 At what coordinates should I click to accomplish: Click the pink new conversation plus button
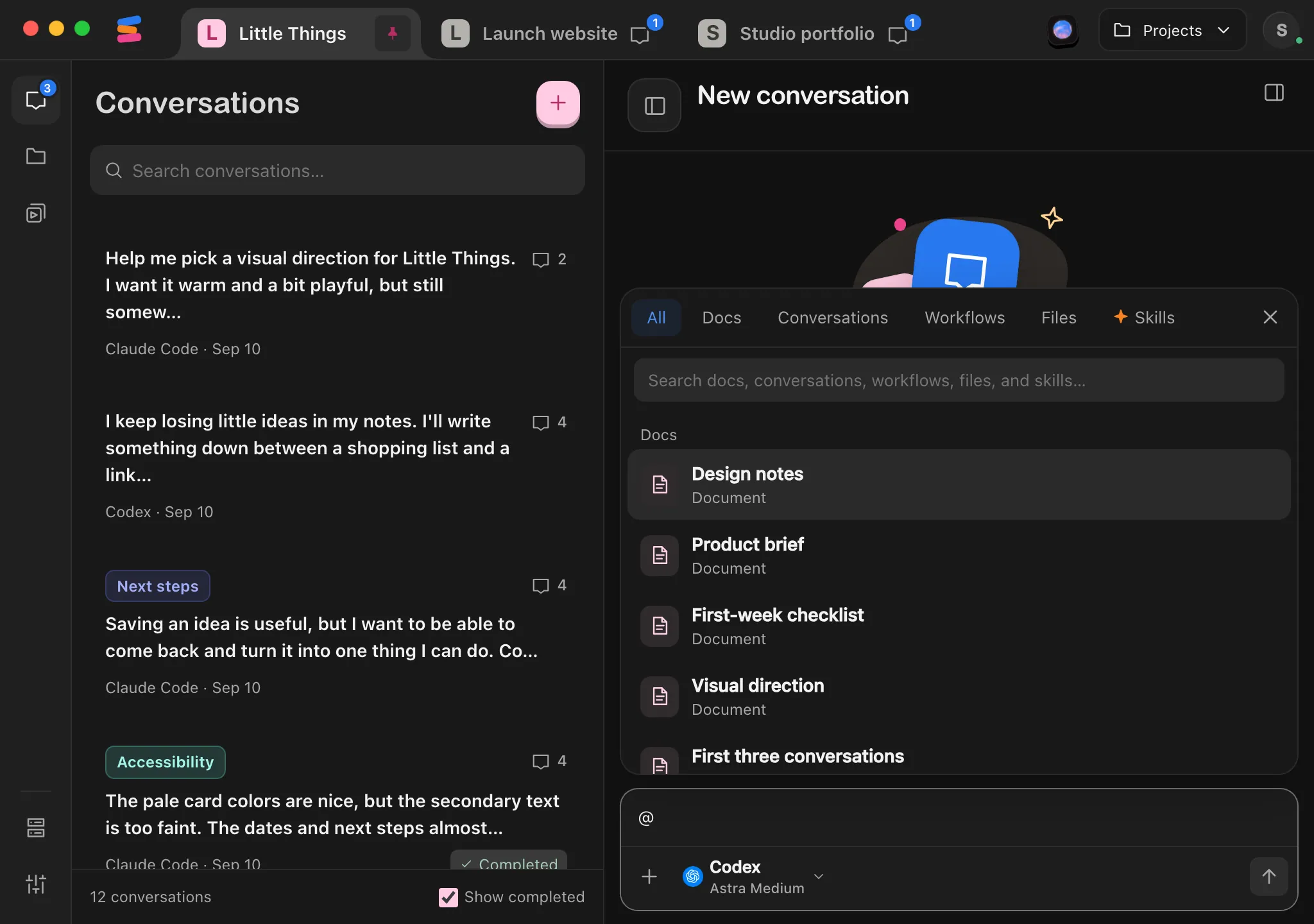click(x=558, y=103)
